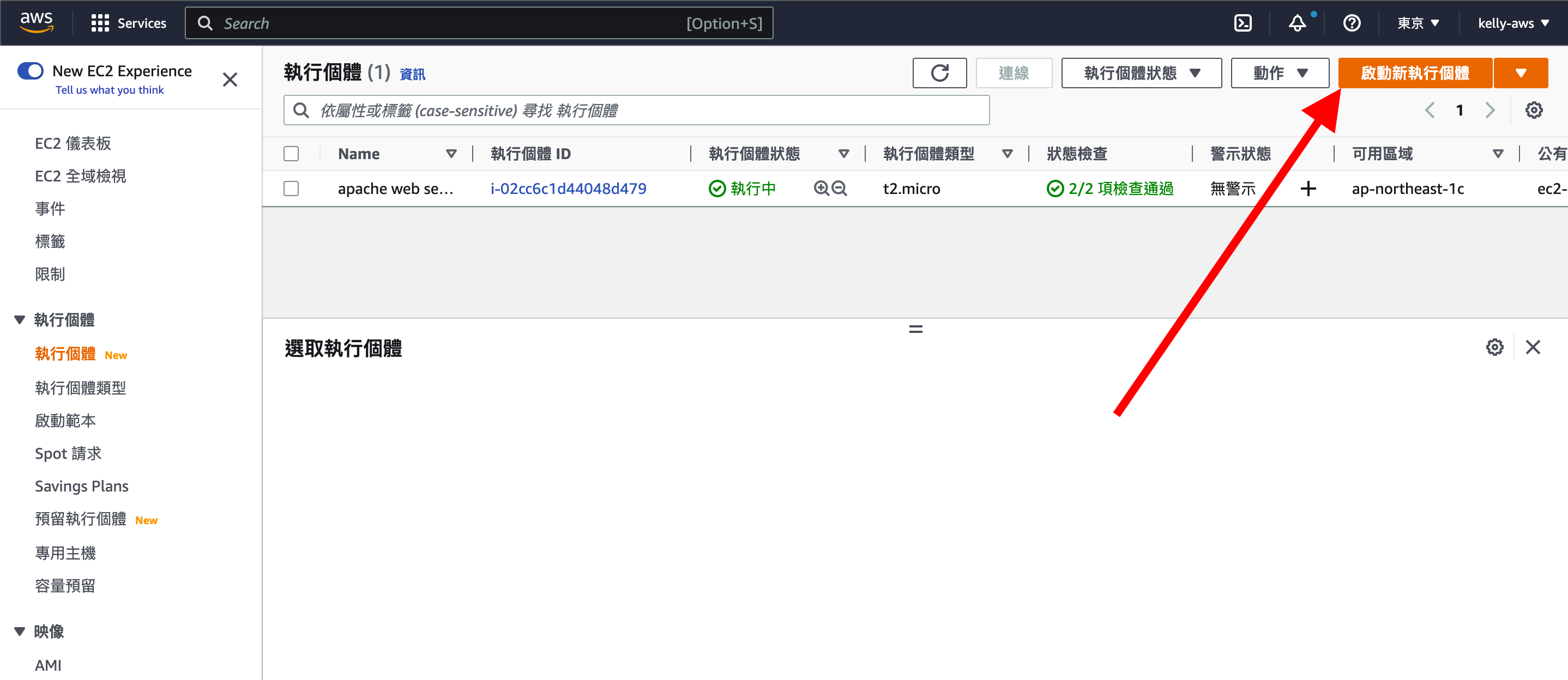Click the apache web se... name cell
Screen dimensions: 1568x680
coord(395,189)
